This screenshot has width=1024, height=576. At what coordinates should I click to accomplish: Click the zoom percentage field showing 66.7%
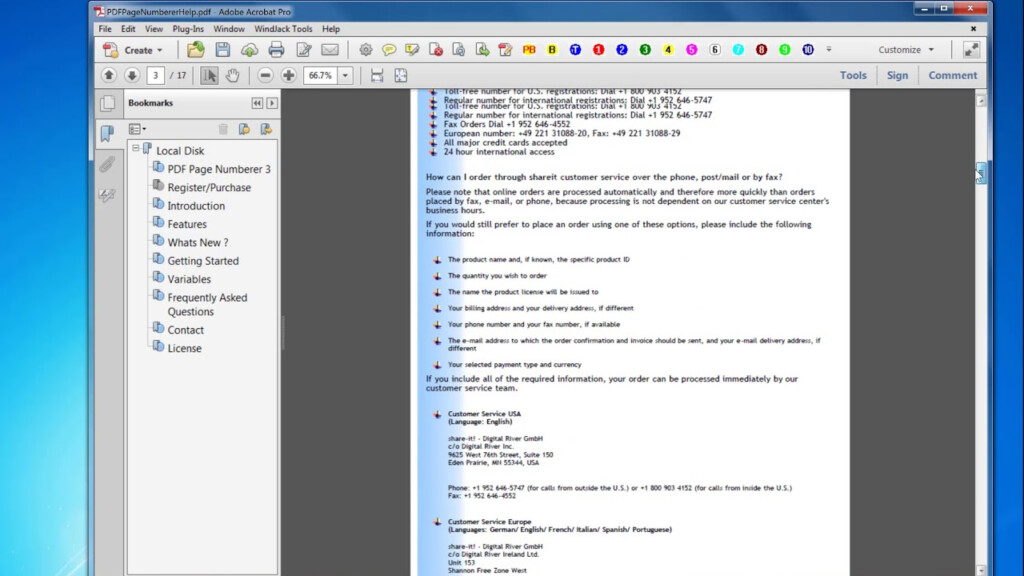tap(321, 75)
